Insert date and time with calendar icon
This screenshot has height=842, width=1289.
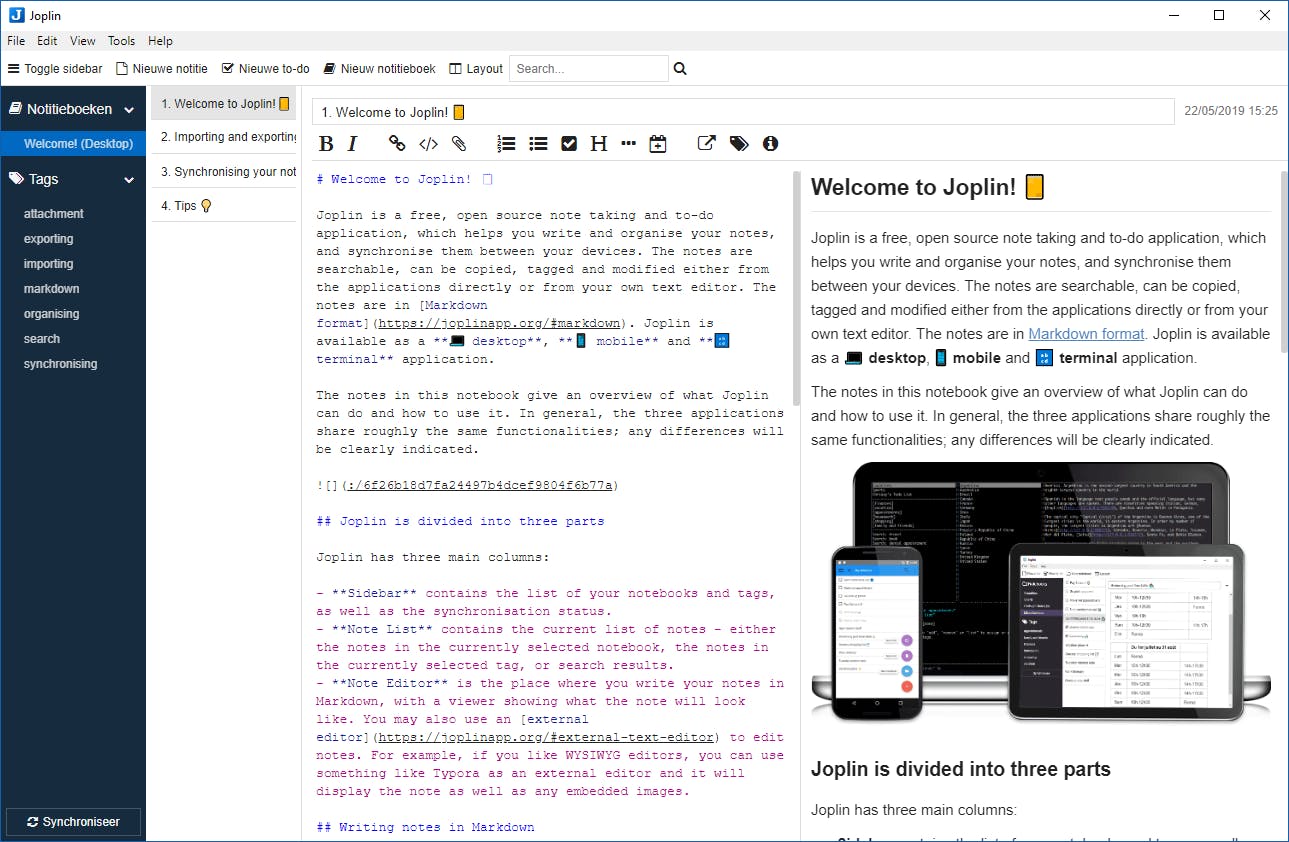coord(658,144)
